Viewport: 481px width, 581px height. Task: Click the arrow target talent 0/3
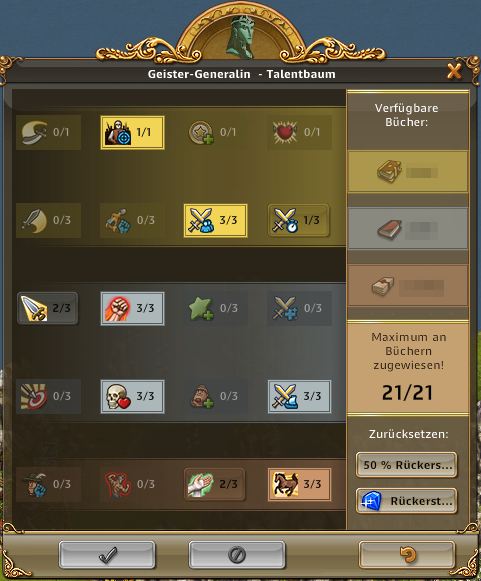click(x=49, y=396)
